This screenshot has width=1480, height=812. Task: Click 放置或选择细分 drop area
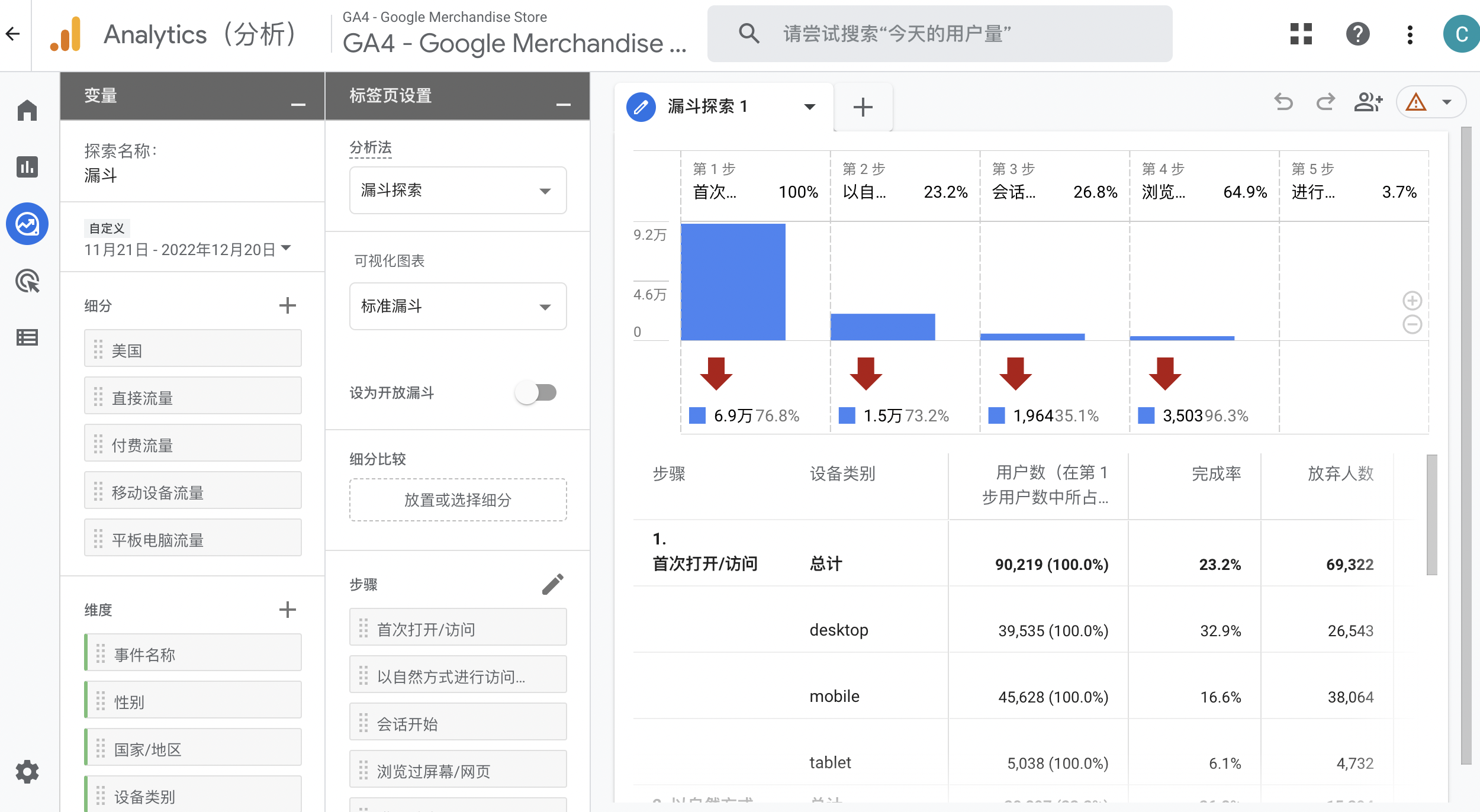pos(458,500)
